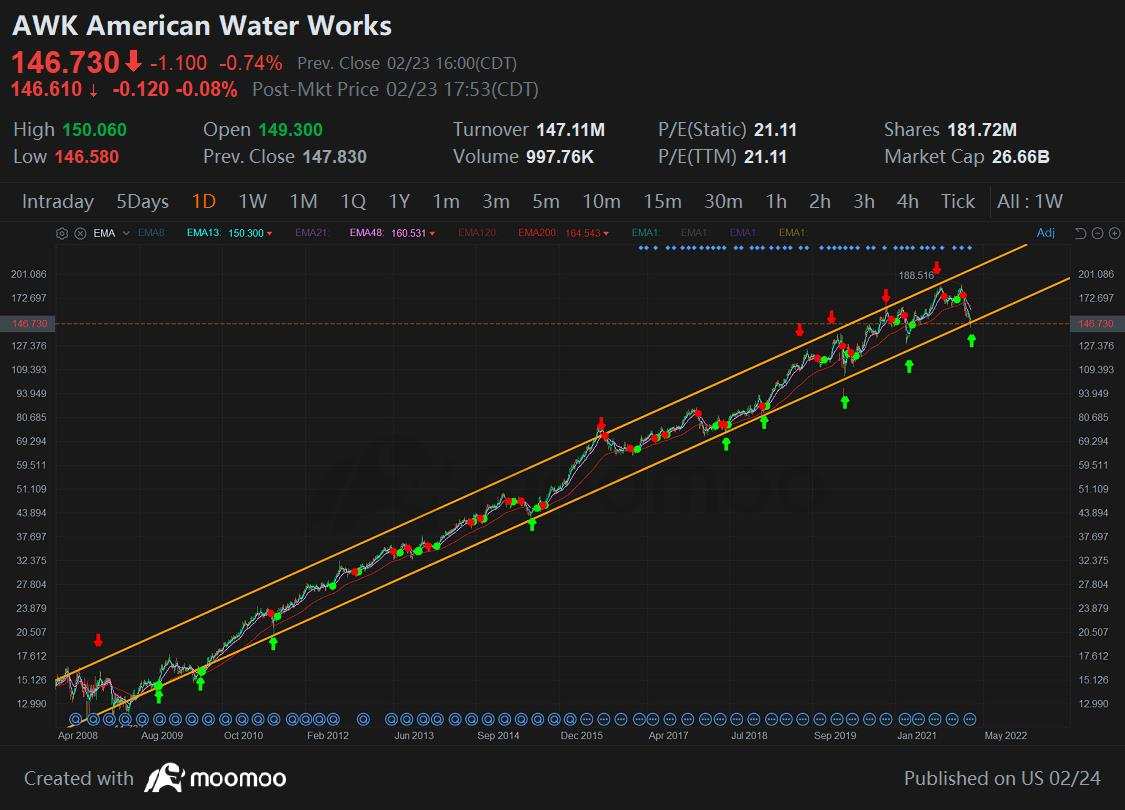
Task: Toggle the EMA200 line label
Action: pos(538,233)
